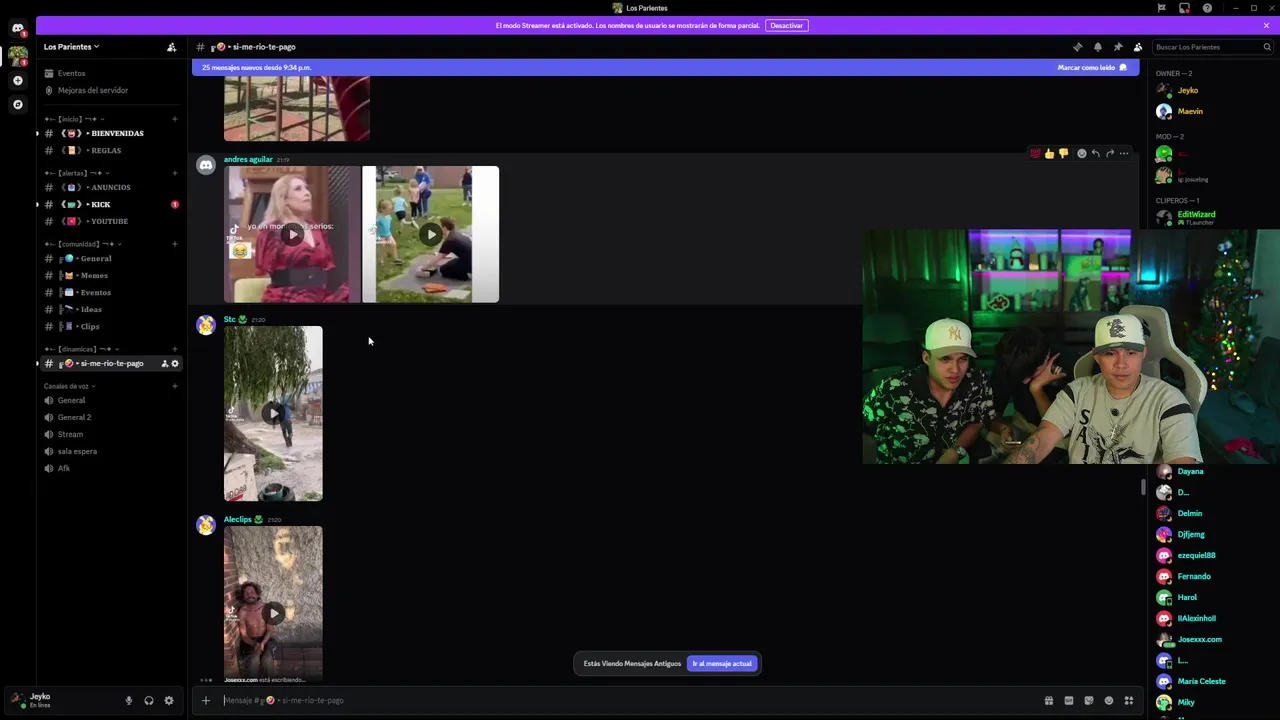Focus the message input box
1280x720 pixels.
click(x=630, y=700)
